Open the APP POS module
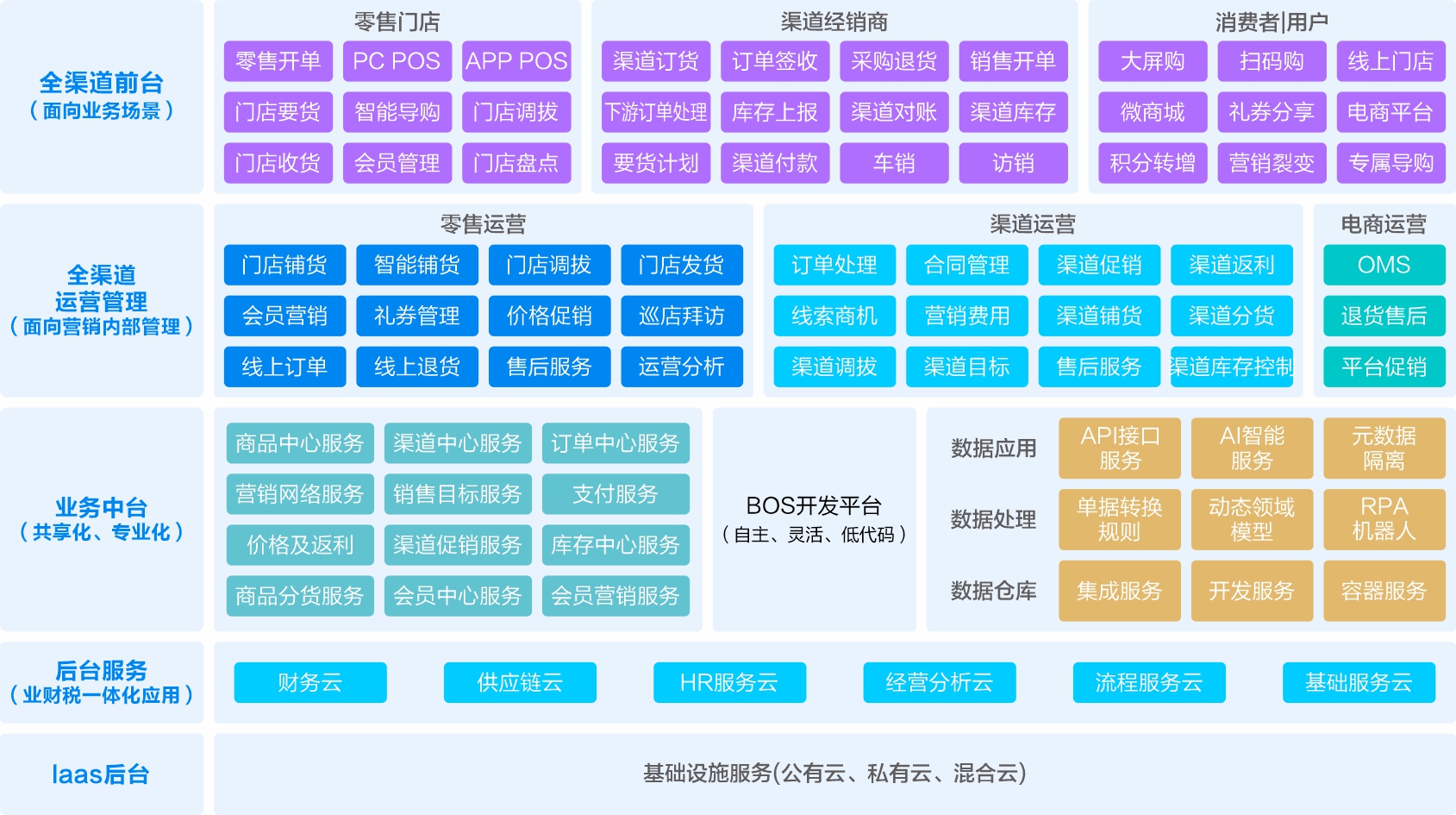1456x815 pixels. [516, 60]
